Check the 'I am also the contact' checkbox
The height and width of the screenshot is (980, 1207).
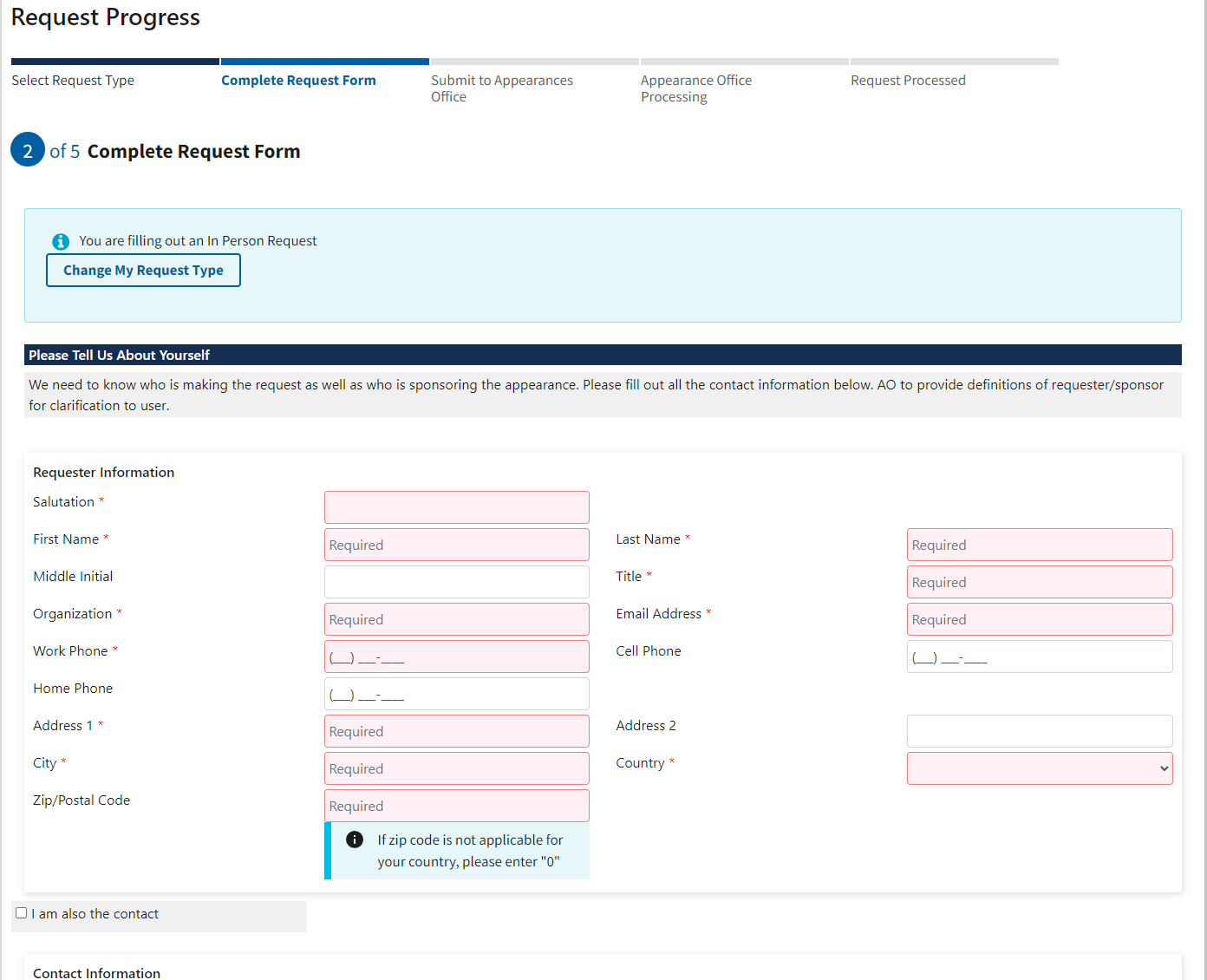tap(22, 913)
